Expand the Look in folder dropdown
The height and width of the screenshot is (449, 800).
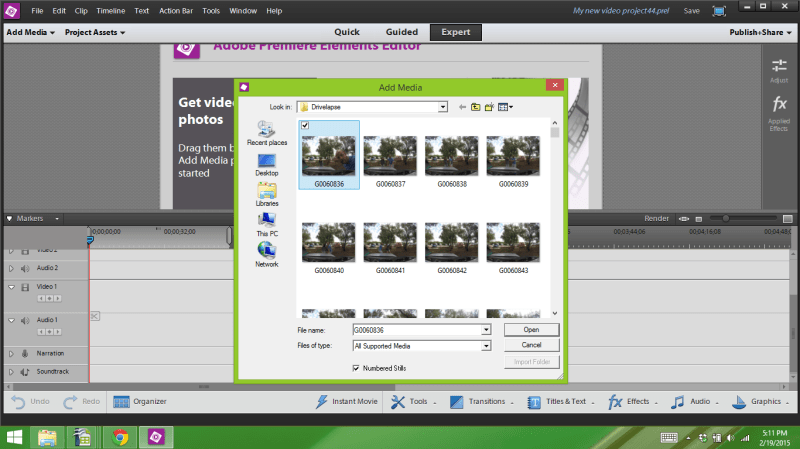tap(443, 107)
